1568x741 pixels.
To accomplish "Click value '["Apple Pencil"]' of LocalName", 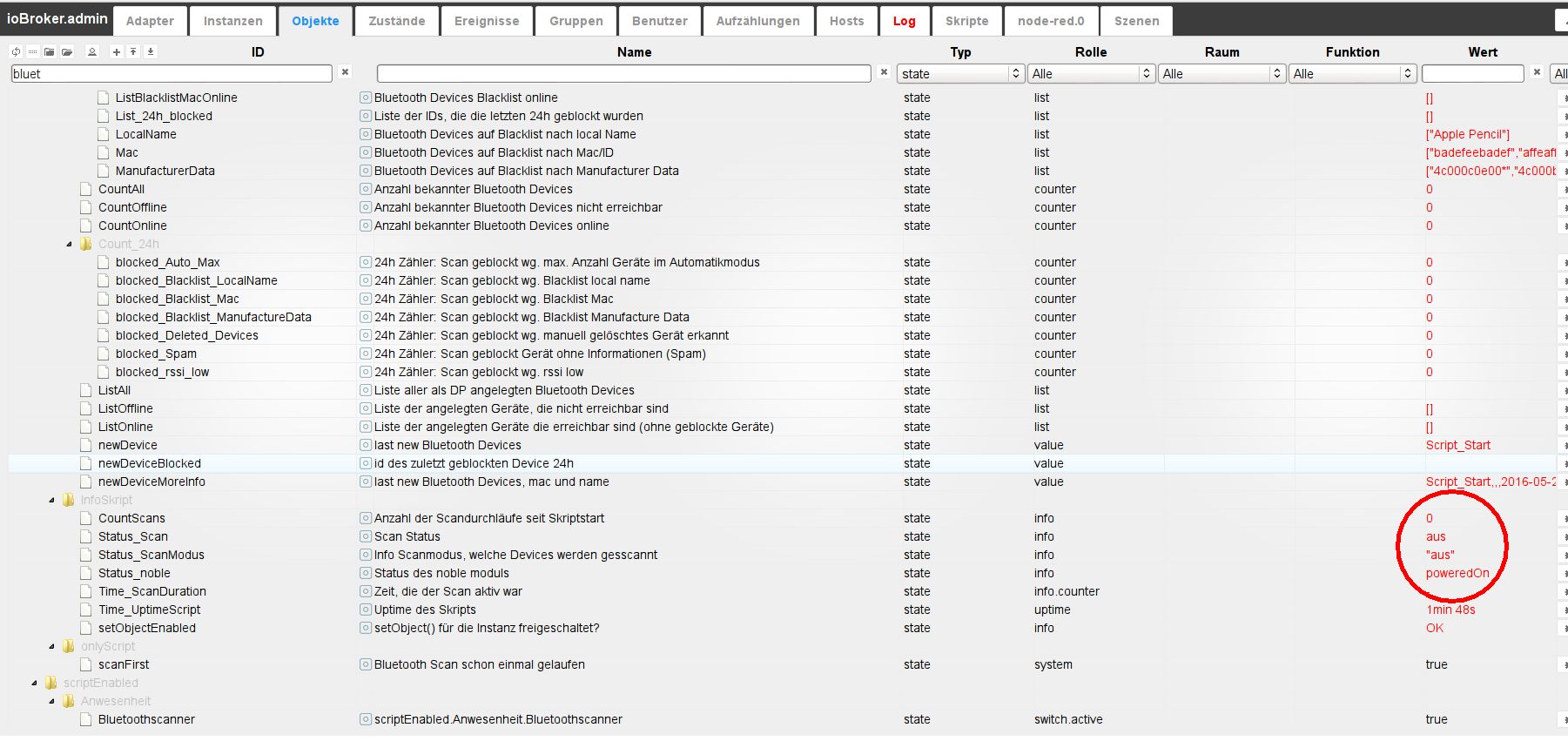I will click(1468, 134).
